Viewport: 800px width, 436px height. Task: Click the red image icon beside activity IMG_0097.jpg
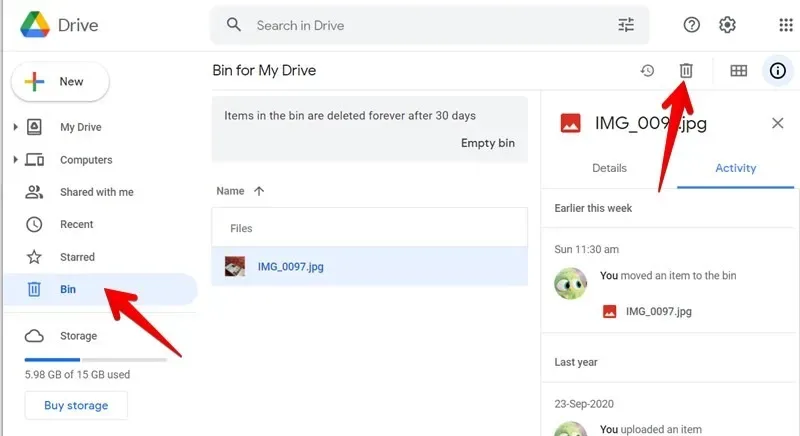click(x=609, y=312)
